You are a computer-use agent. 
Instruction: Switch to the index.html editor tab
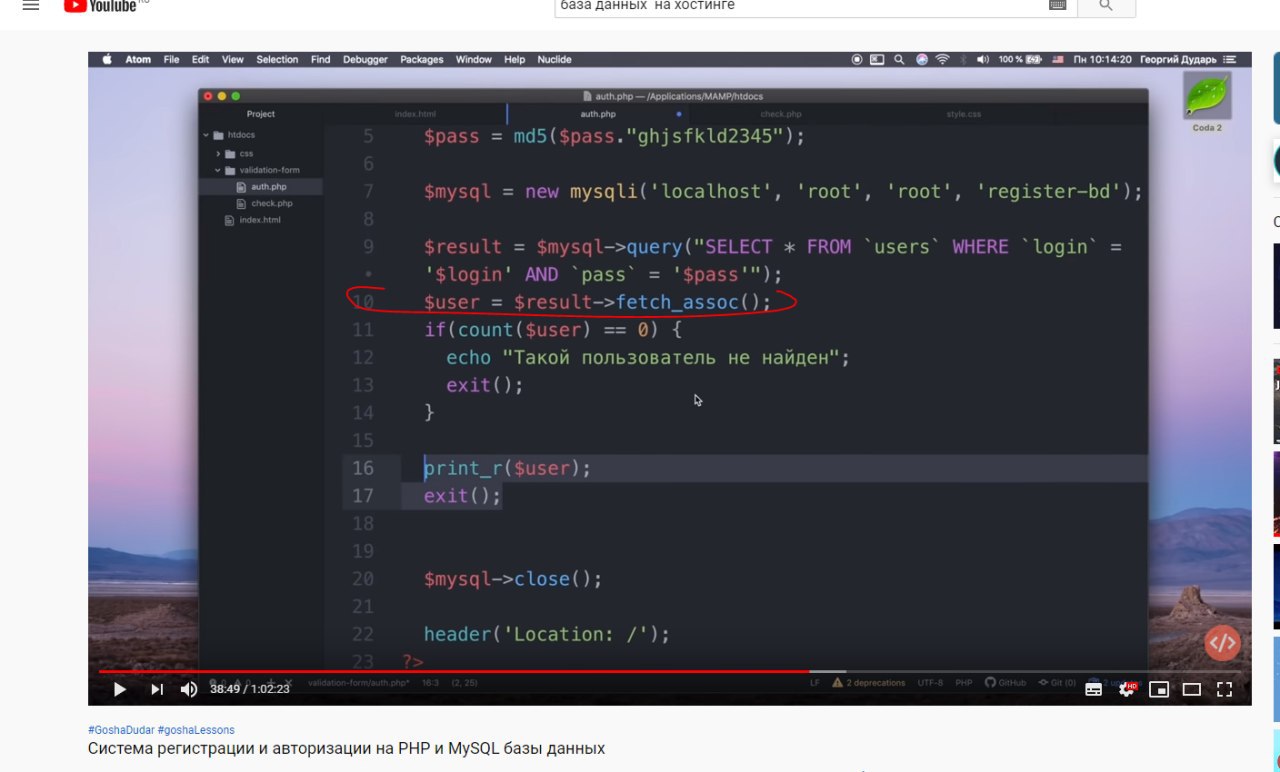tap(414, 114)
